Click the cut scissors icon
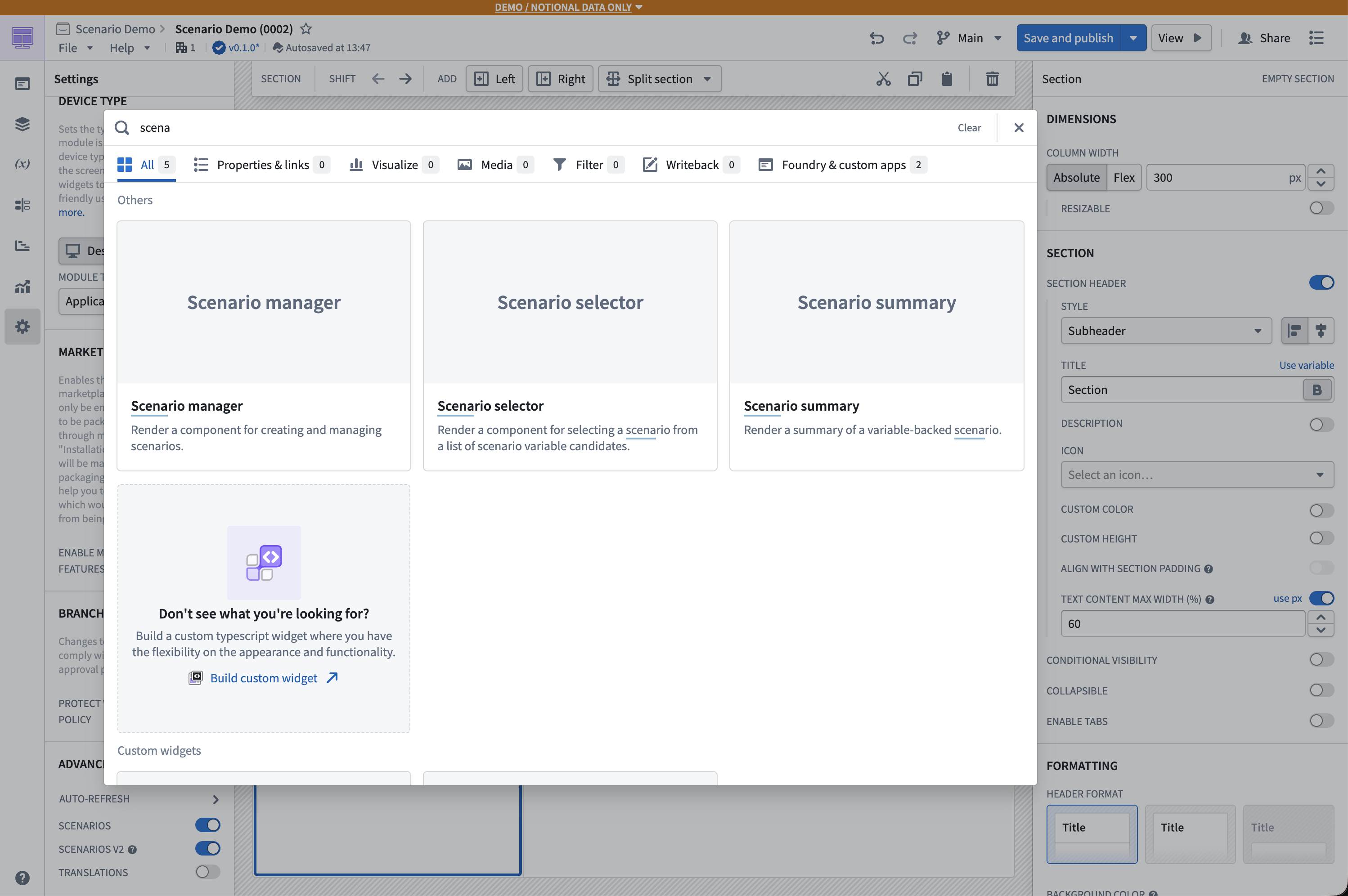 [x=883, y=79]
